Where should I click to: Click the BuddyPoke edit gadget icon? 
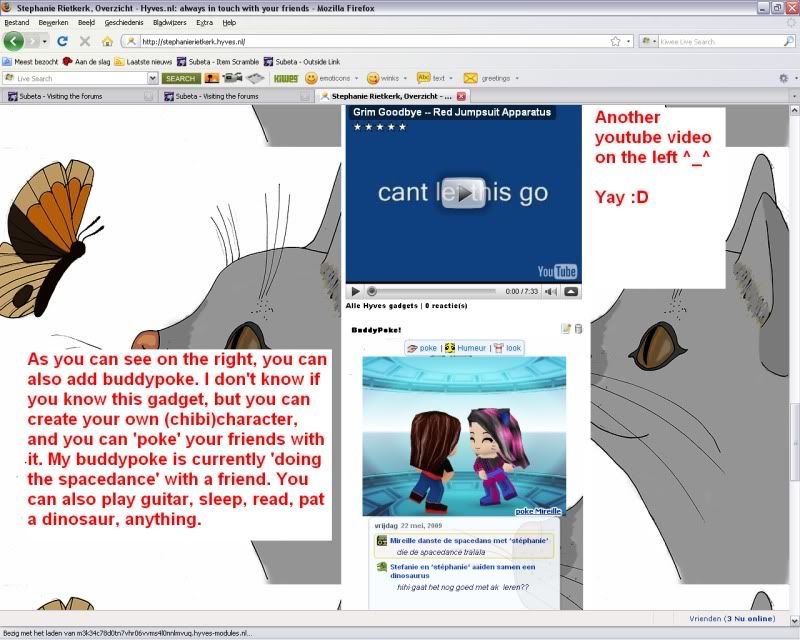click(x=566, y=328)
